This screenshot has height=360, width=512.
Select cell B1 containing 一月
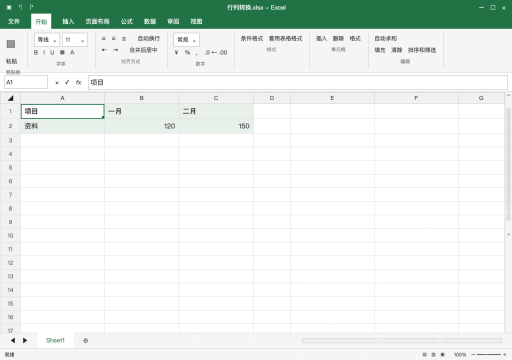point(142,111)
